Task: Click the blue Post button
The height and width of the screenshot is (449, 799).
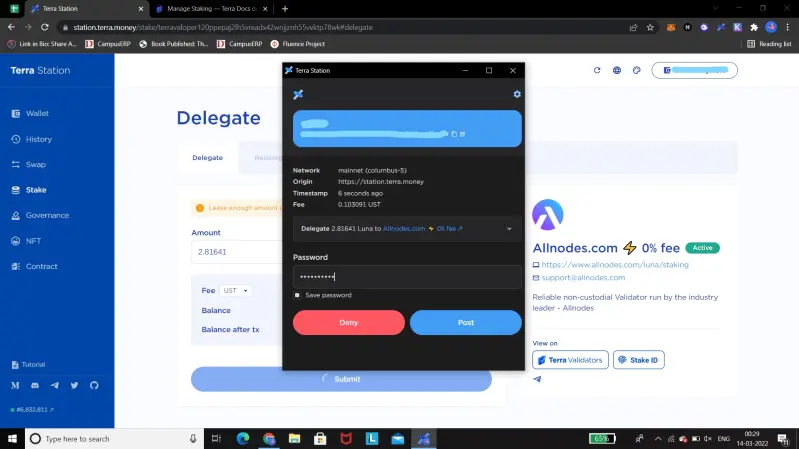Action: click(465, 323)
